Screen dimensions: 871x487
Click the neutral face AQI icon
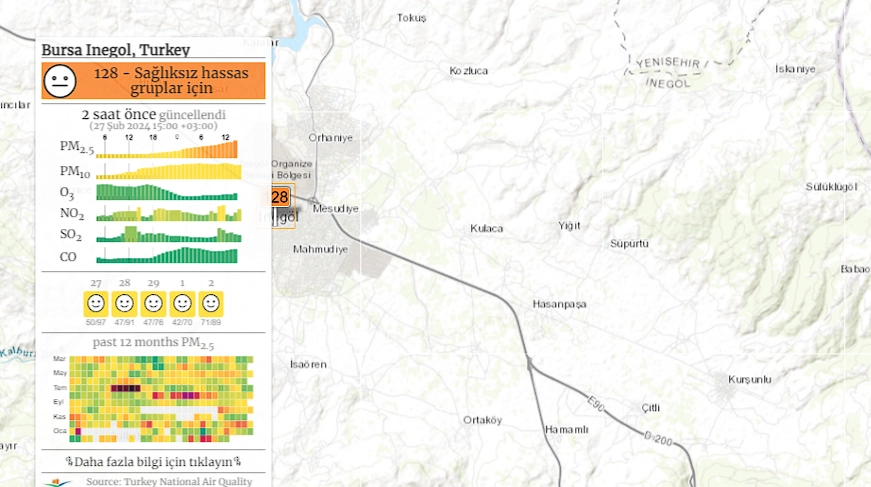60,81
